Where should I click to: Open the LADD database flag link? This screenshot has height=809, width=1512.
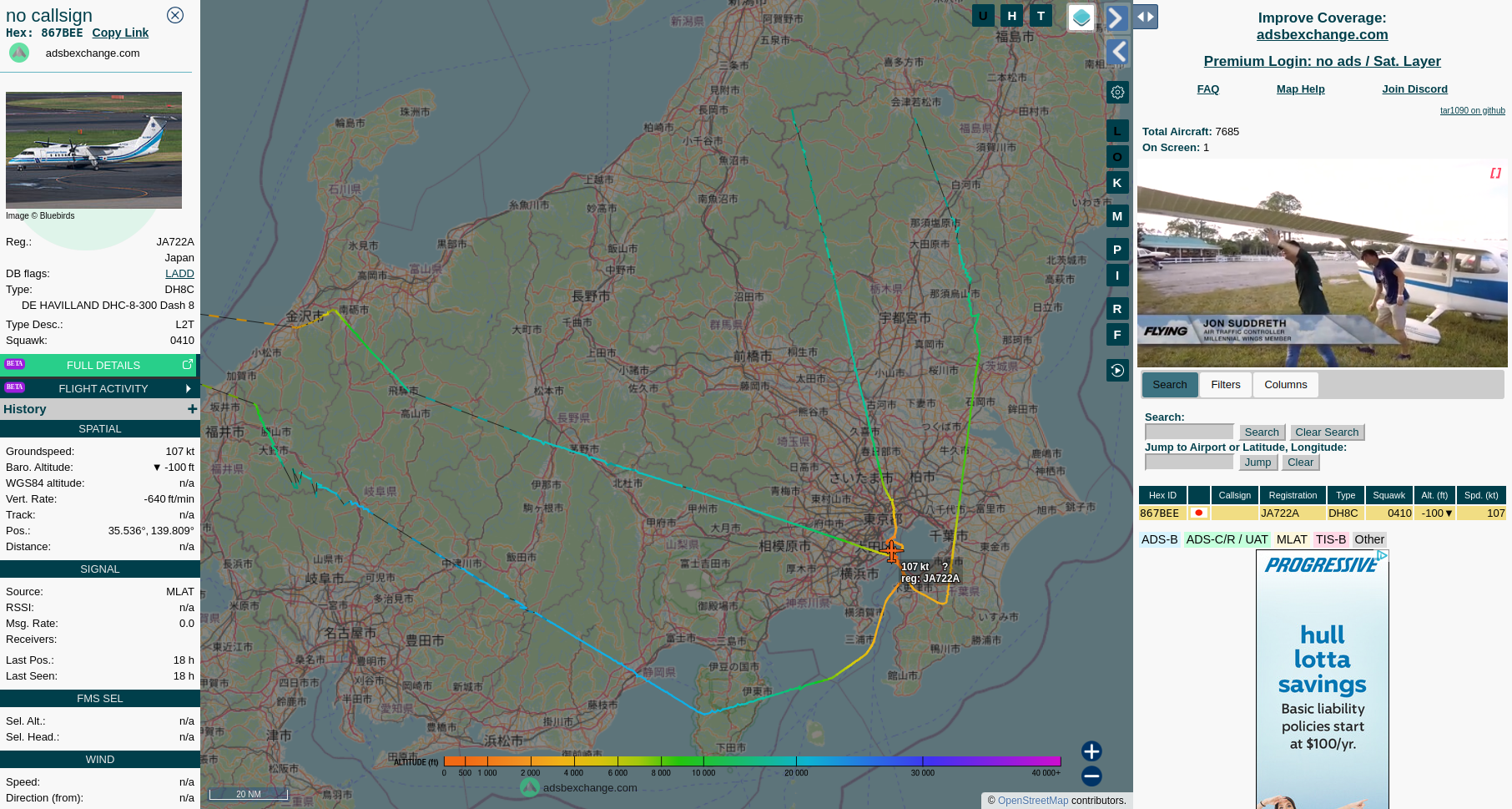pos(179,273)
